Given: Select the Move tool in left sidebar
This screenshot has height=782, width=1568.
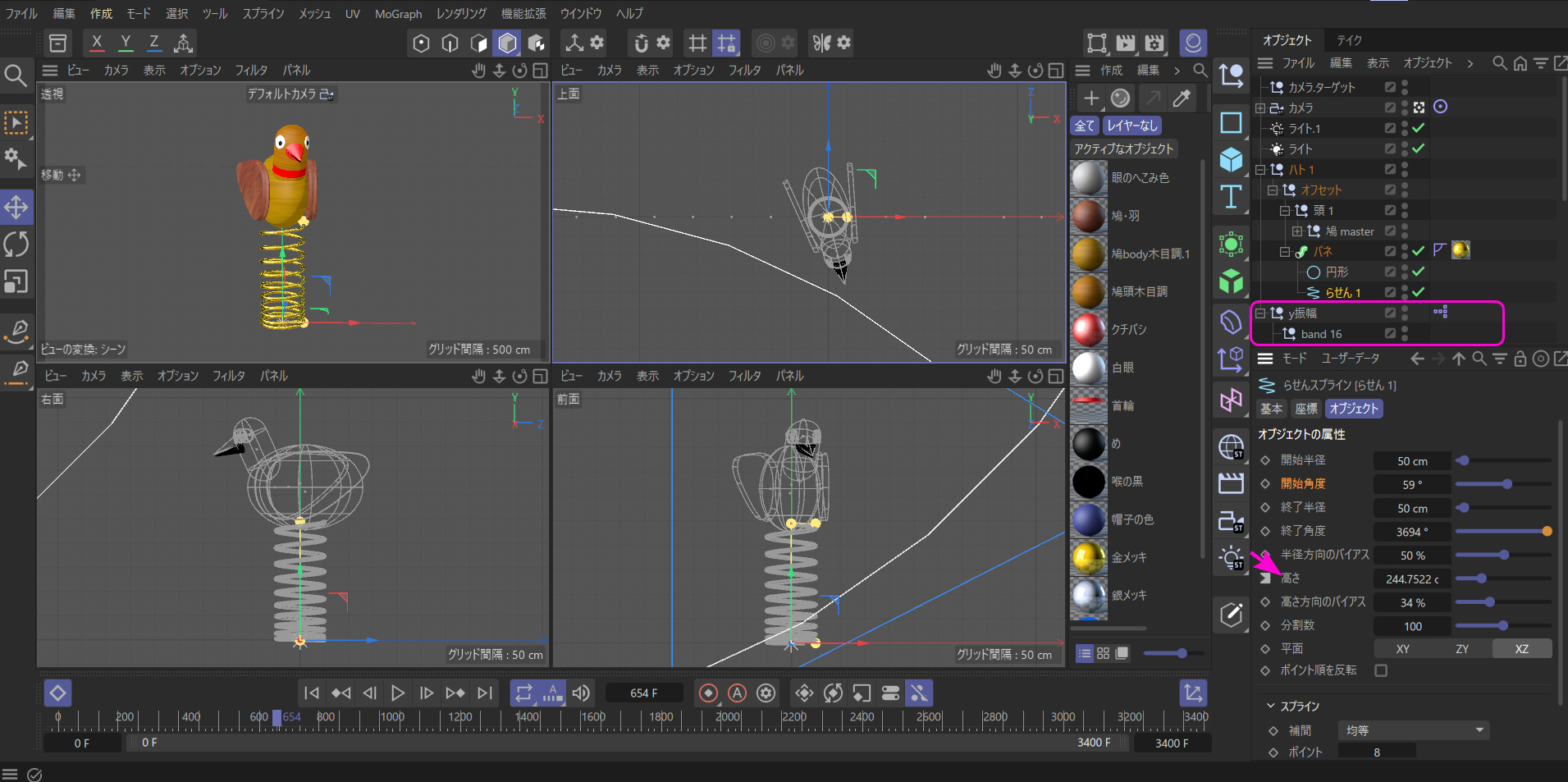Looking at the screenshot, I should point(16,207).
